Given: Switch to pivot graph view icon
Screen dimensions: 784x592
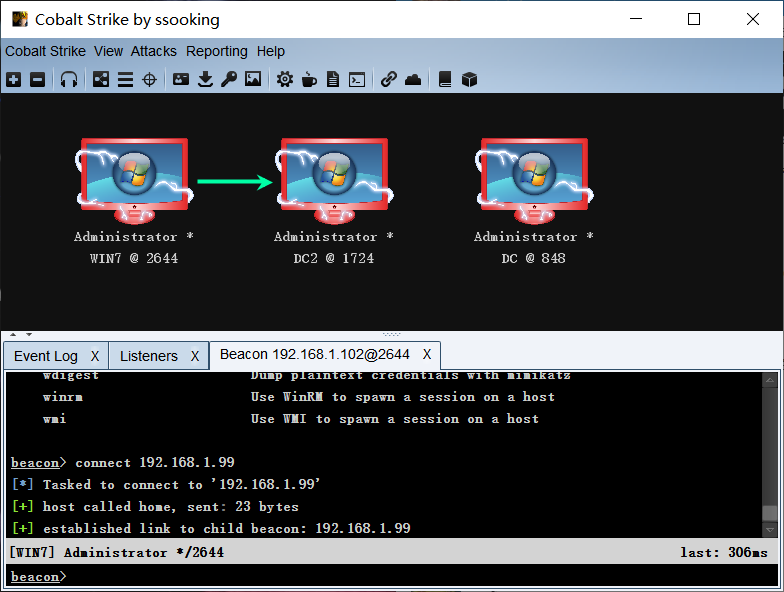Looking at the screenshot, I should tap(101, 79).
